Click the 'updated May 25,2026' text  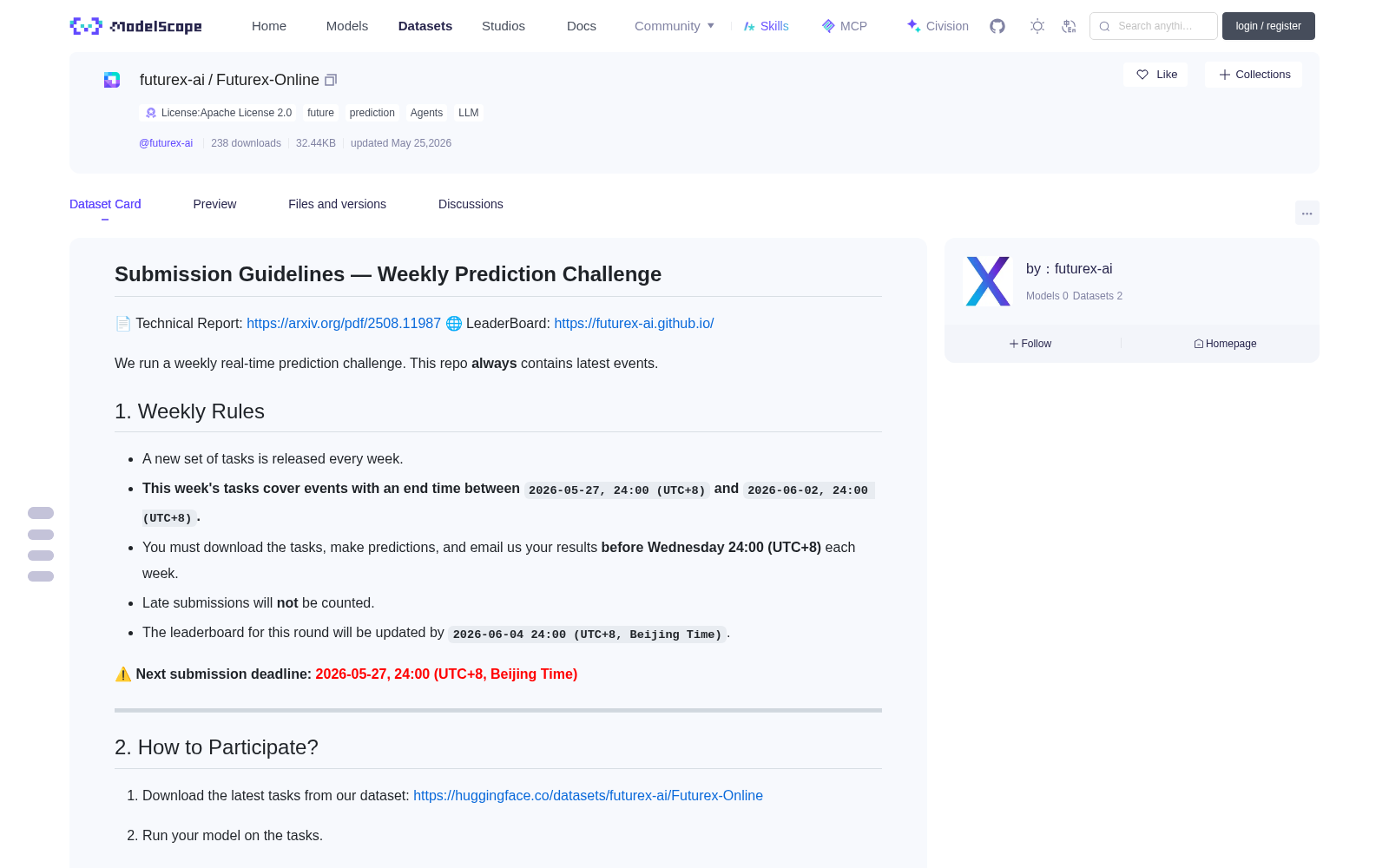click(401, 143)
